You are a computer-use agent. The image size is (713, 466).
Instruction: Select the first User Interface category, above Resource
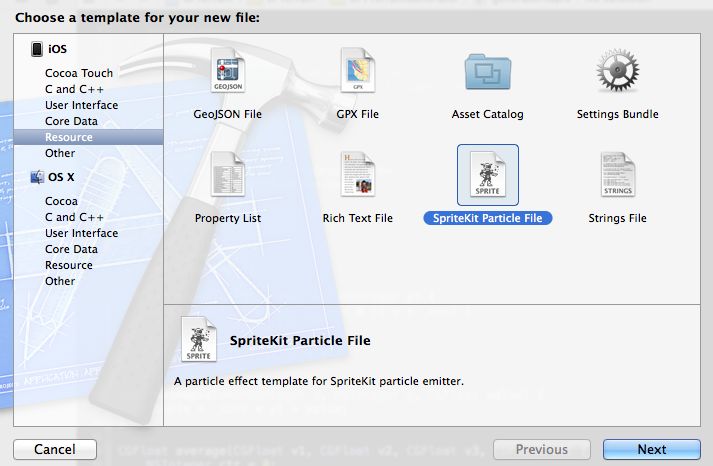click(81, 105)
